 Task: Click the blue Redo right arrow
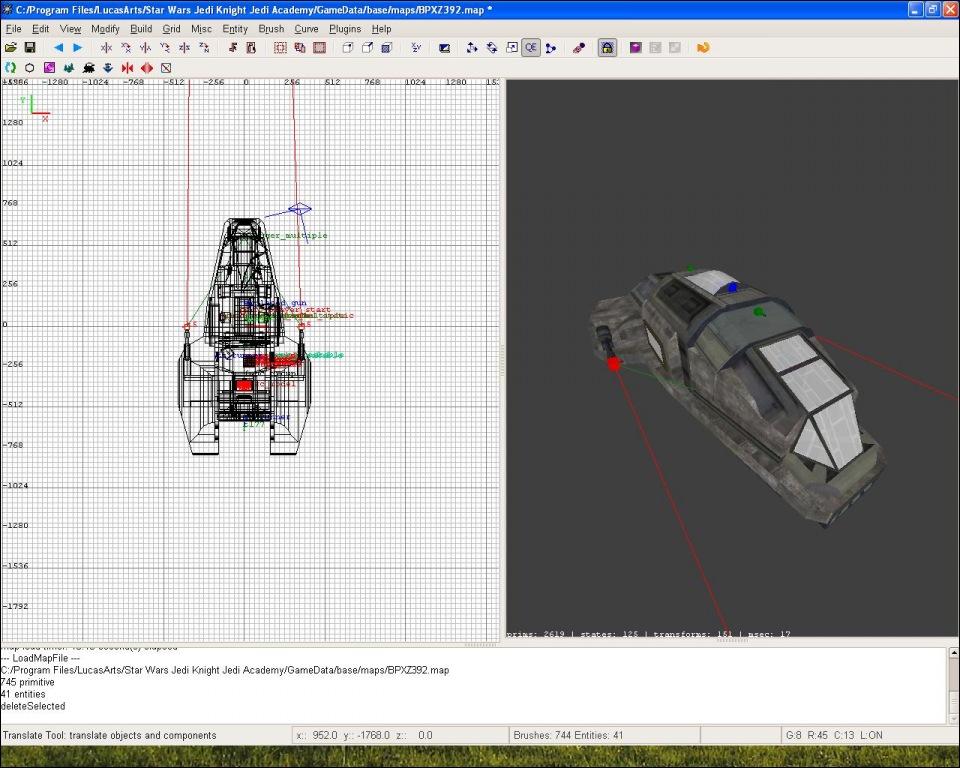[x=77, y=47]
